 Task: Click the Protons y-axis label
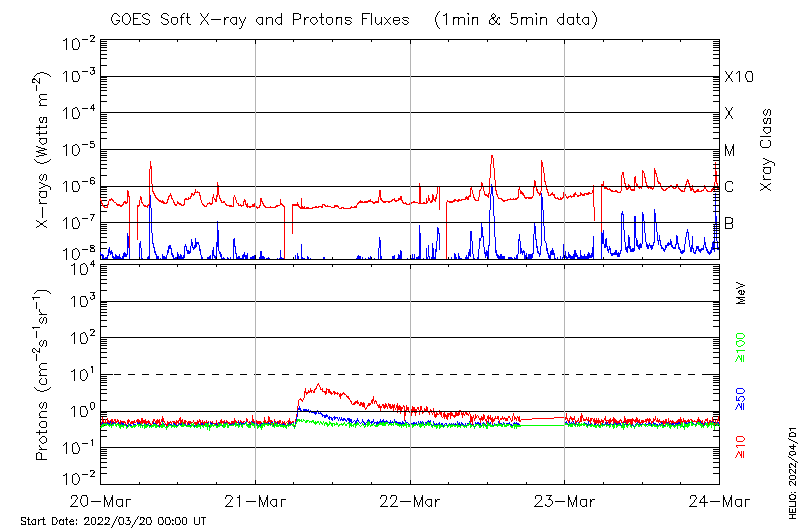43,375
